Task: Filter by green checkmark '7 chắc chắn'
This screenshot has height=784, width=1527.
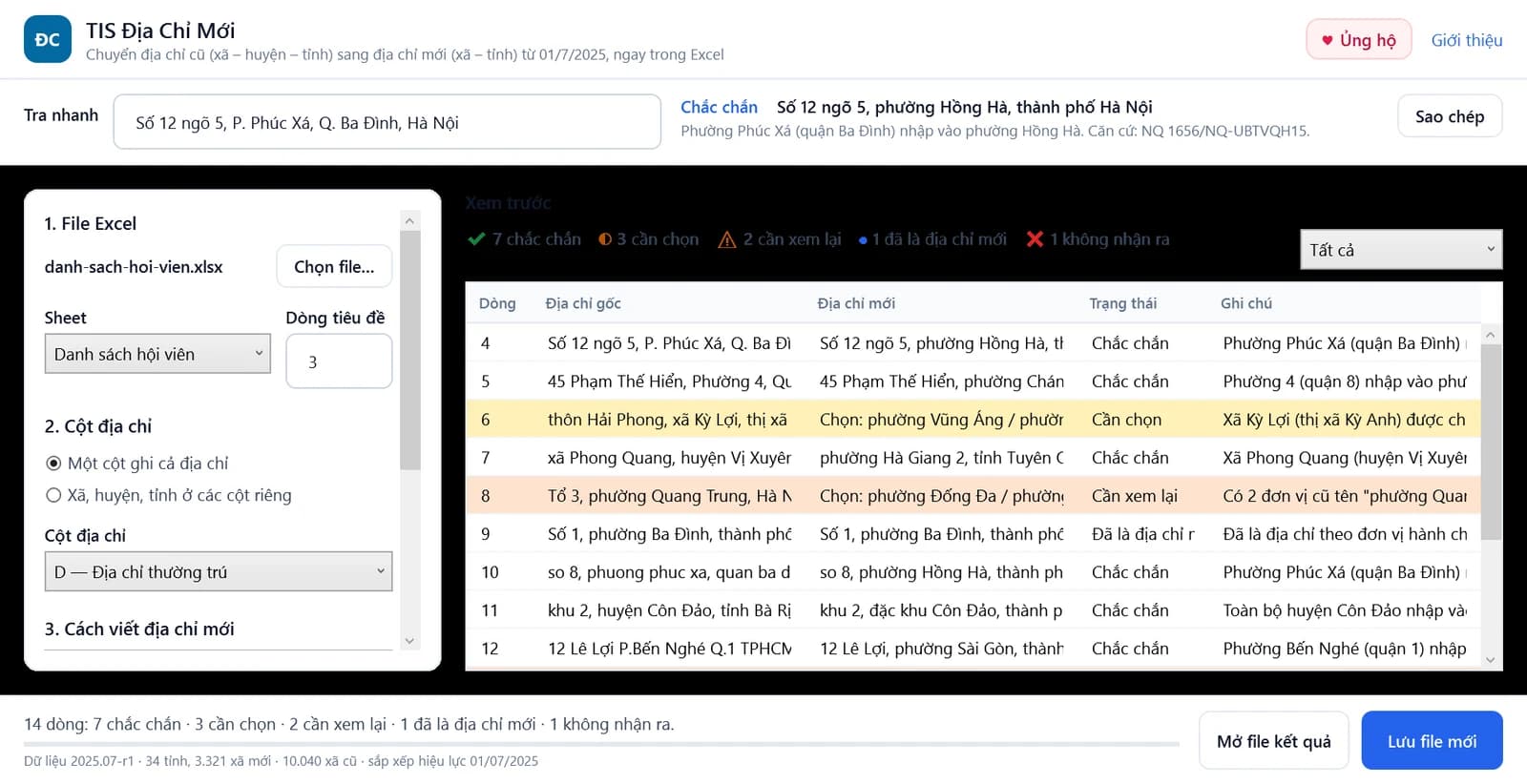Action: pyautogui.click(x=524, y=239)
